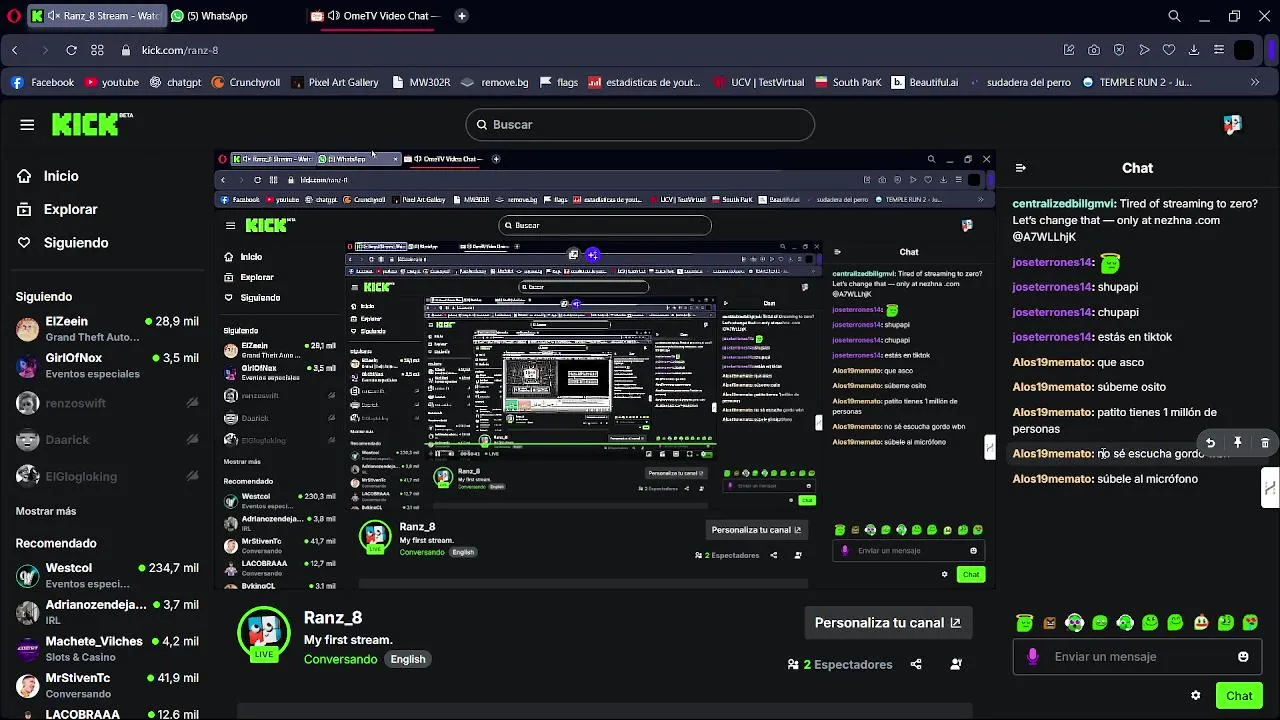Screen dimensions: 1280x720
Task: Open the emoji picker in message box
Action: [x=1243, y=657]
